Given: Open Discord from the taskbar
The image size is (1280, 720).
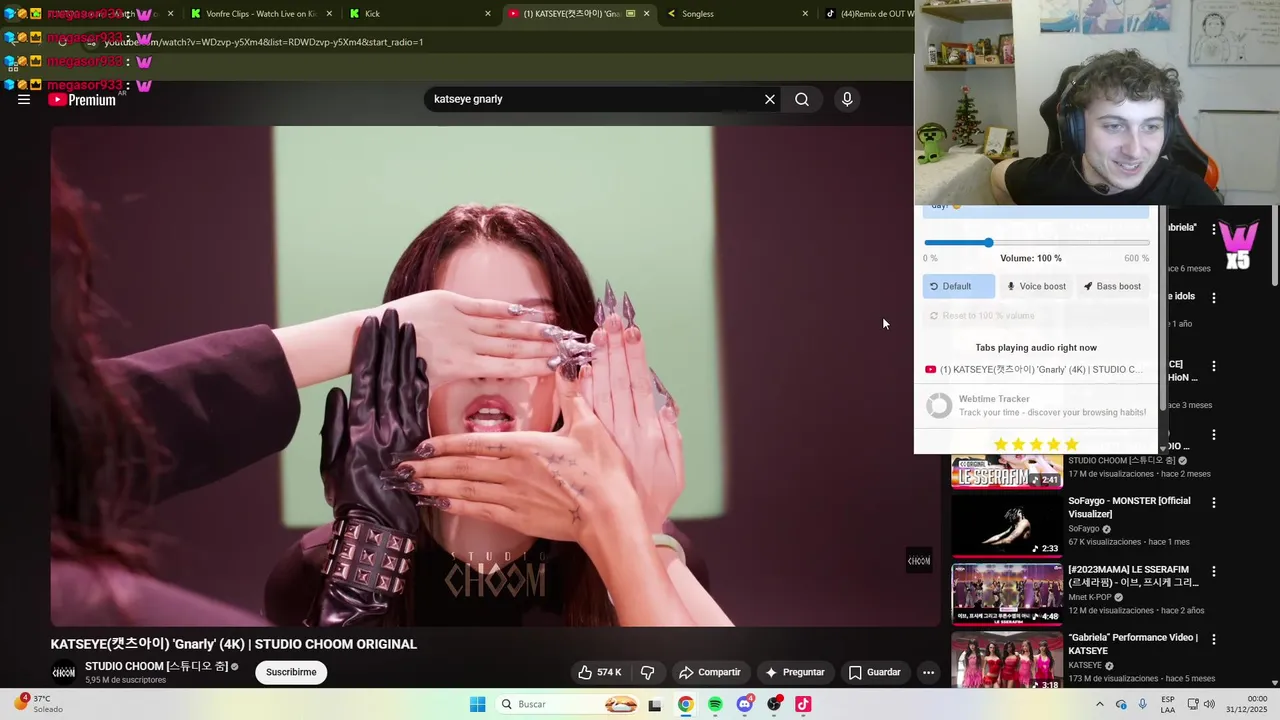Looking at the screenshot, I should 744,704.
